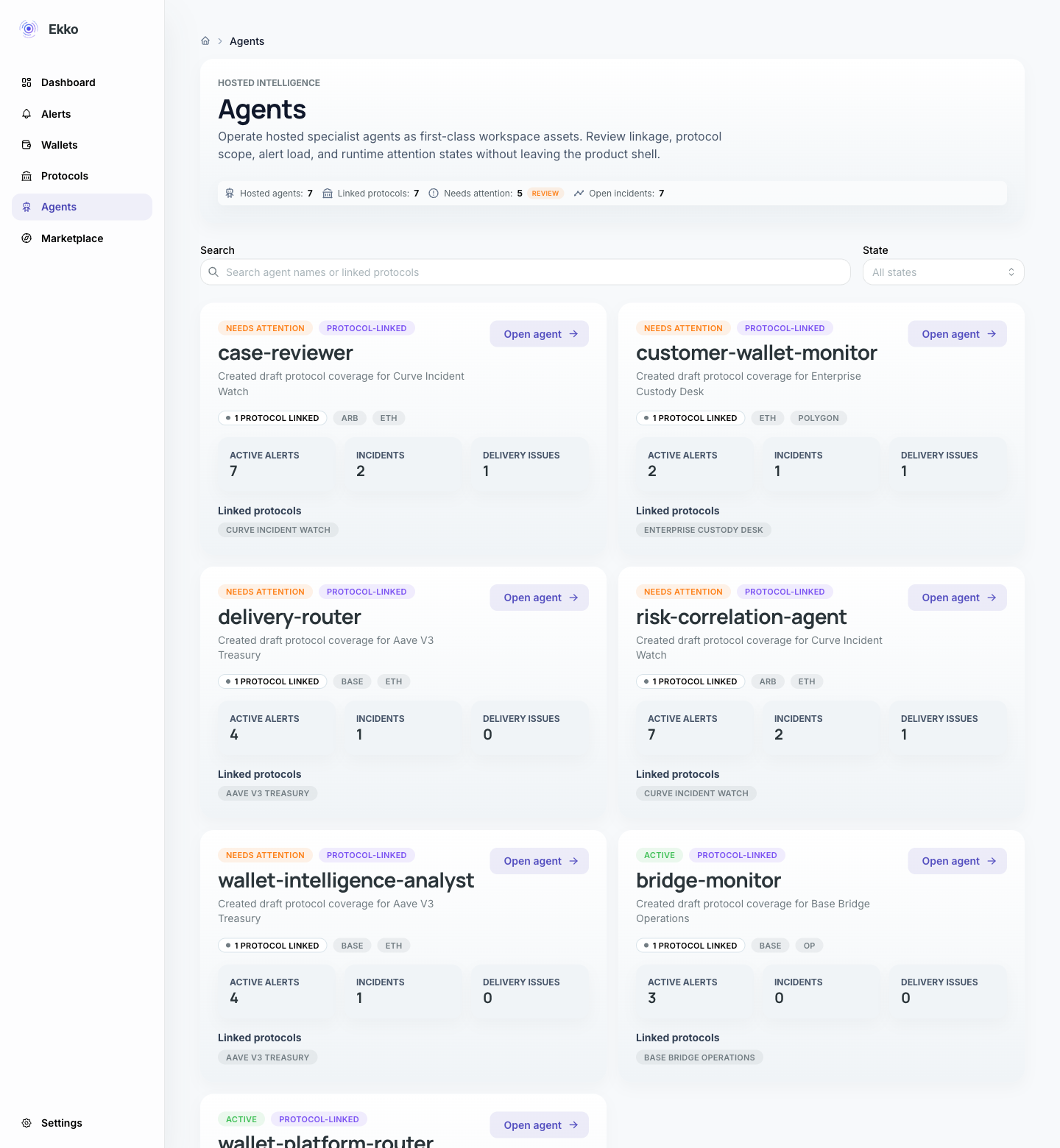The width and height of the screenshot is (1060, 1148).
Task: Open the Dashboard page
Action: click(82, 82)
